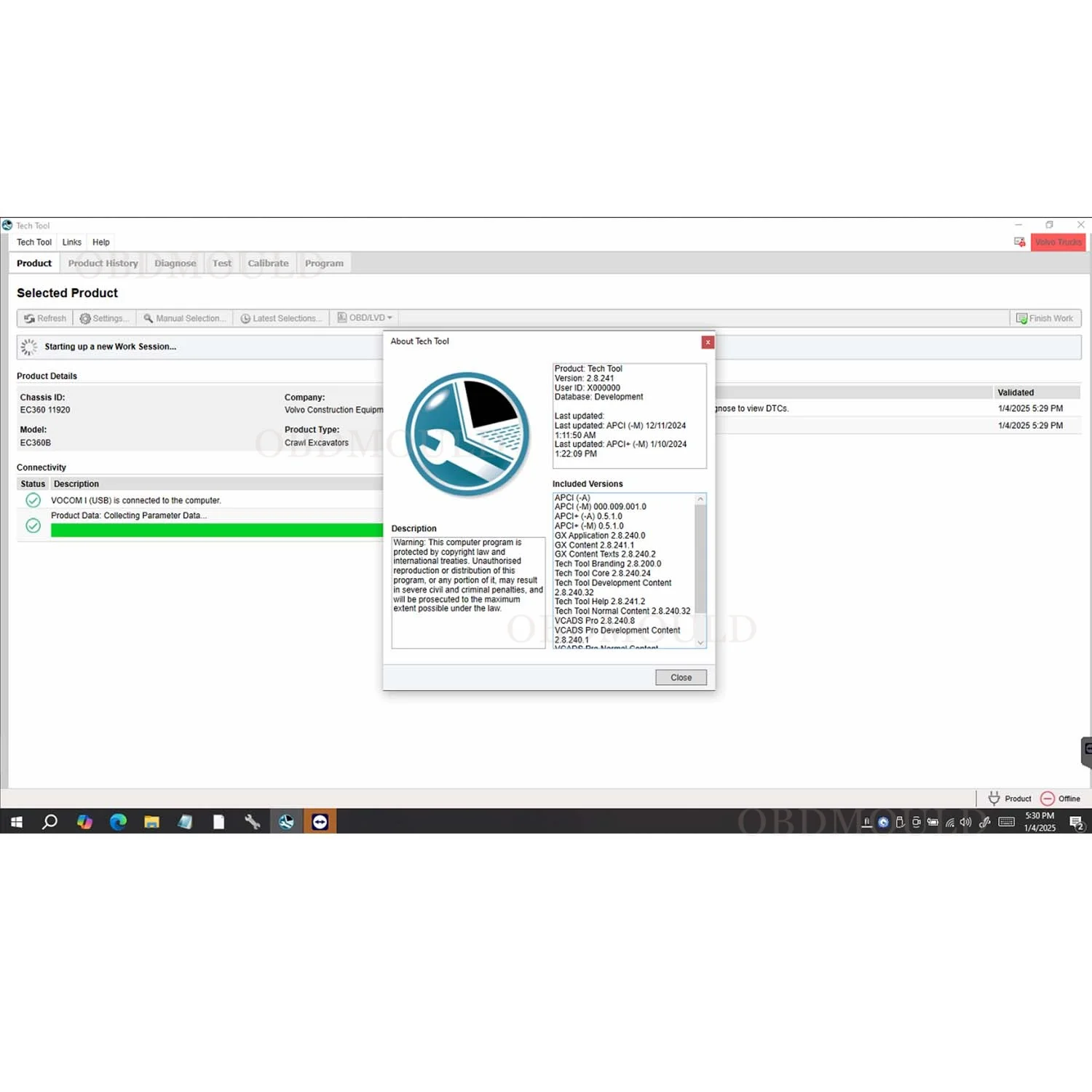Viewport: 1092px width, 1092px height.
Task: Click the Included Versions scrollbar thumb
Action: 700,558
